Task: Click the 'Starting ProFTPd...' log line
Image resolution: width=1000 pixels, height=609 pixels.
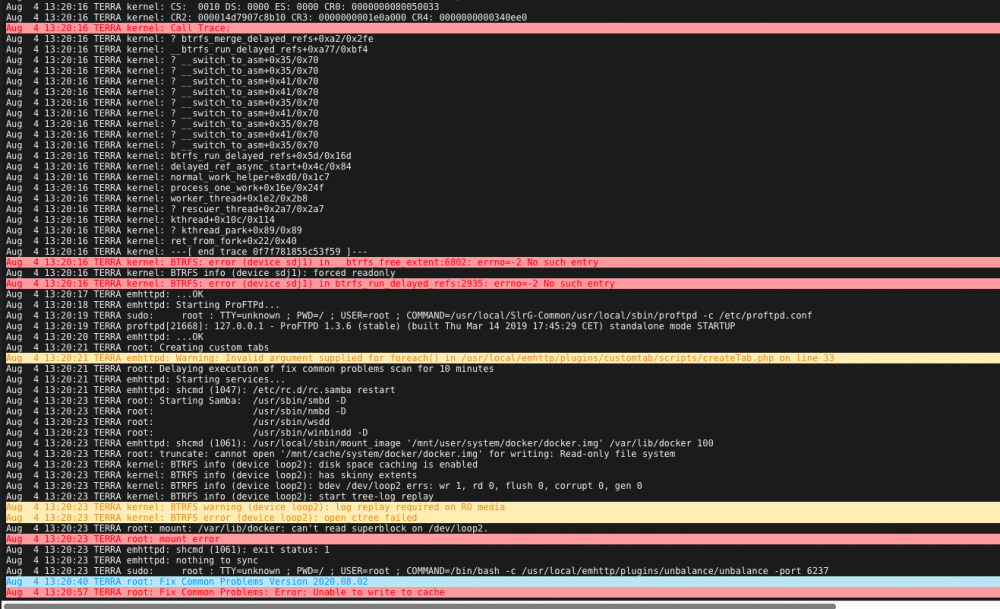Action: click(x=143, y=305)
